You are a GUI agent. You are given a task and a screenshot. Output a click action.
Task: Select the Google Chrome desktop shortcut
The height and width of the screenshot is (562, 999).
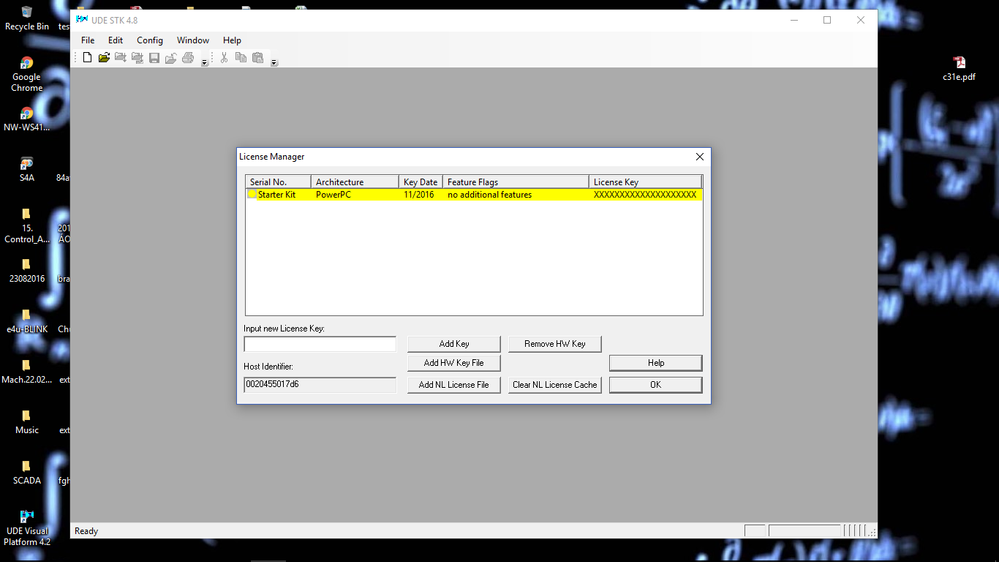coord(27,74)
